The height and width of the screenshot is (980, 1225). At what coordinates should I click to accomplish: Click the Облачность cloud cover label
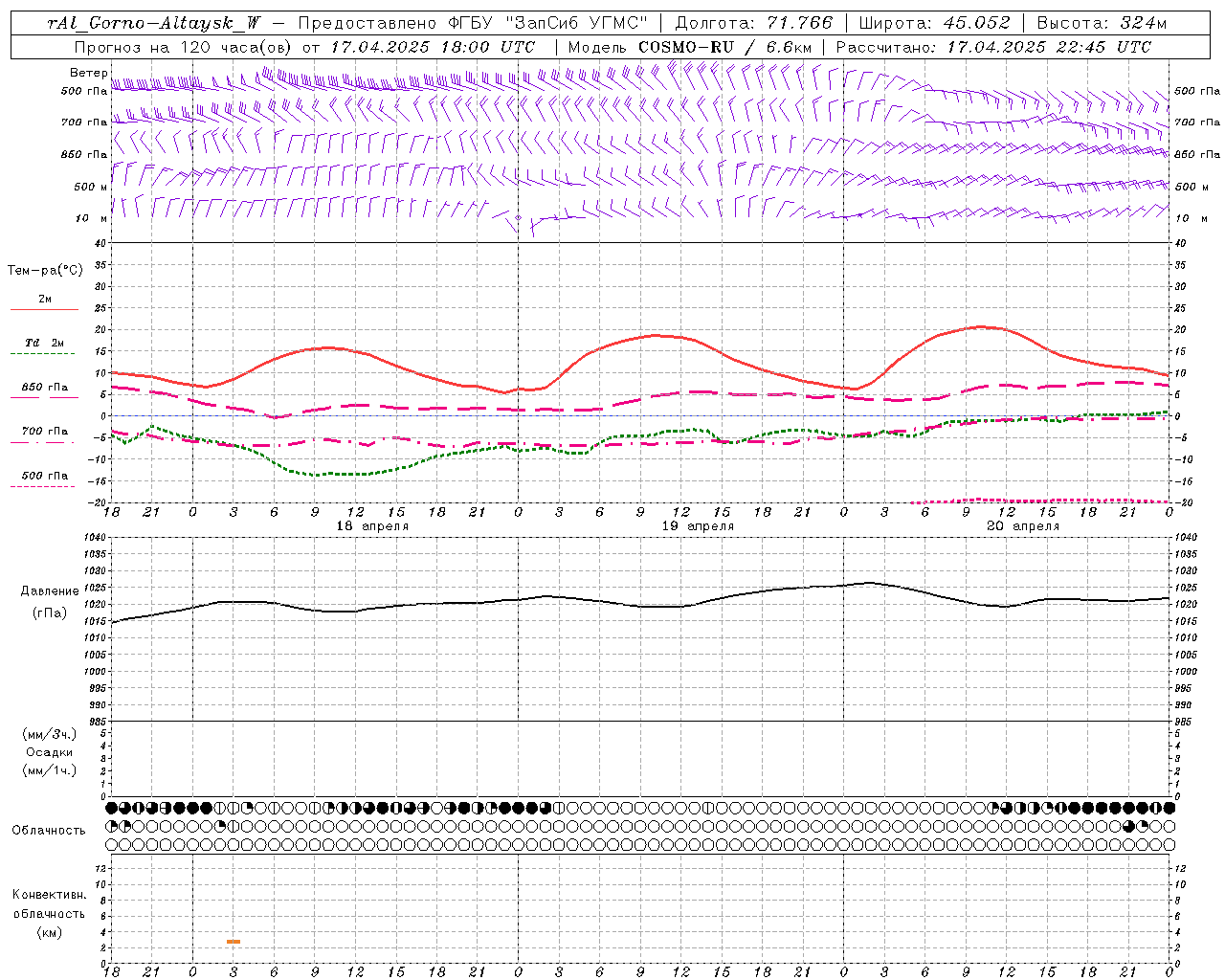pyautogui.click(x=49, y=830)
